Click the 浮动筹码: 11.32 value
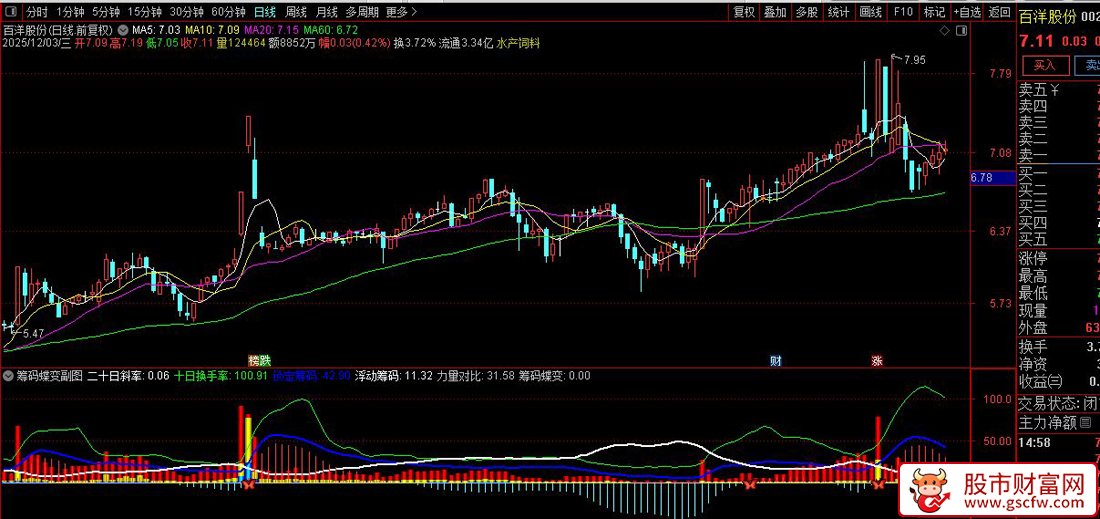 pos(394,376)
